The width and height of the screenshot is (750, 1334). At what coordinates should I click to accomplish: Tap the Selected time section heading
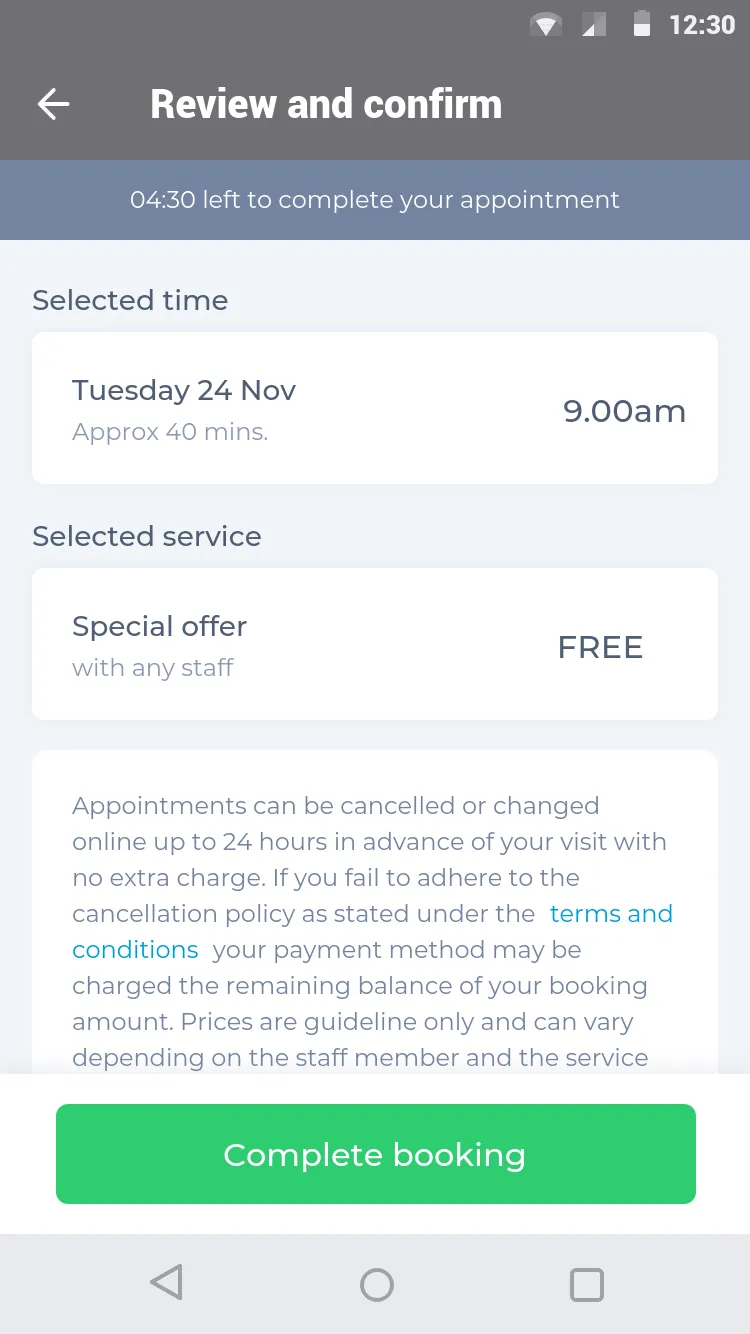(130, 300)
